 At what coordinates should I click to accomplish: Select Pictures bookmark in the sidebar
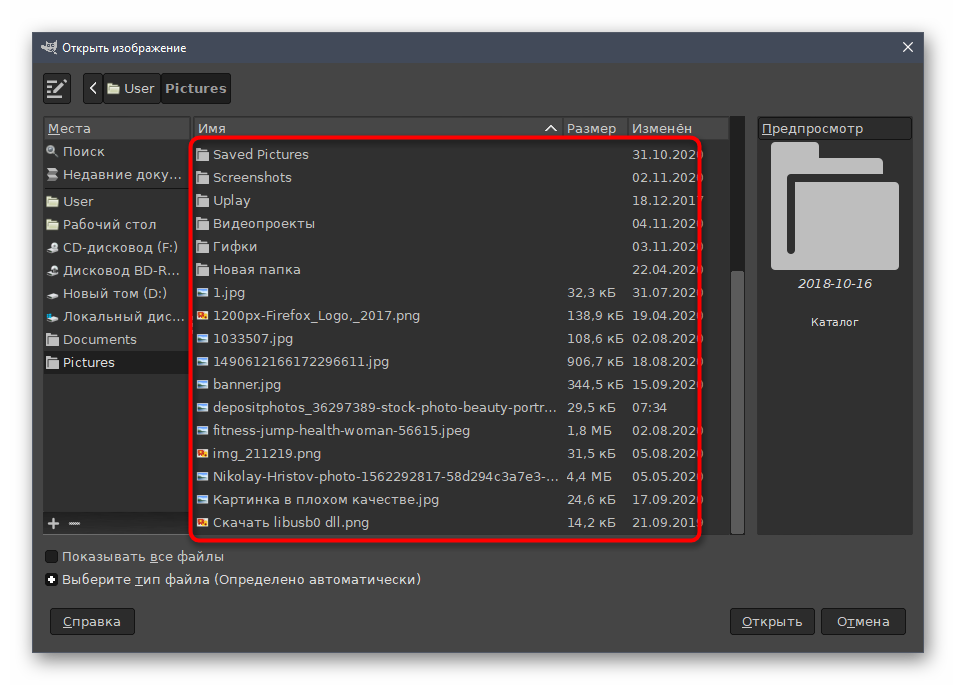pos(116,363)
